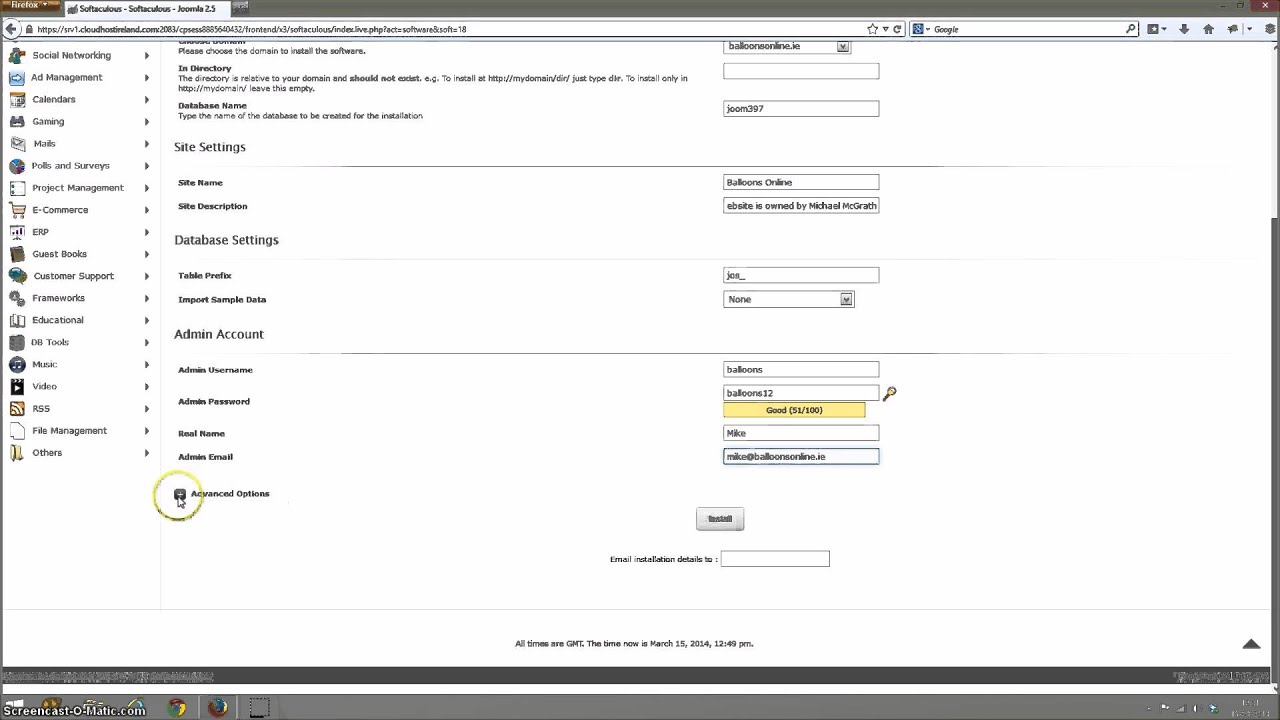Click the Mails envelope icon
This screenshot has height=720, width=1280.
[x=16, y=143]
